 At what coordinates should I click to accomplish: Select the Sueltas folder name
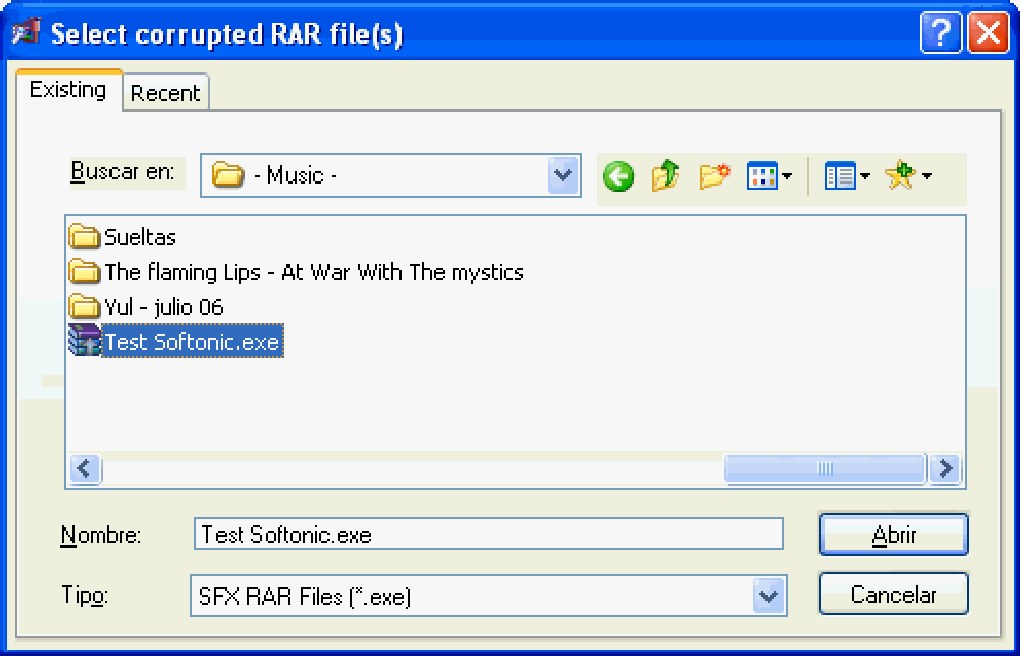click(x=140, y=238)
